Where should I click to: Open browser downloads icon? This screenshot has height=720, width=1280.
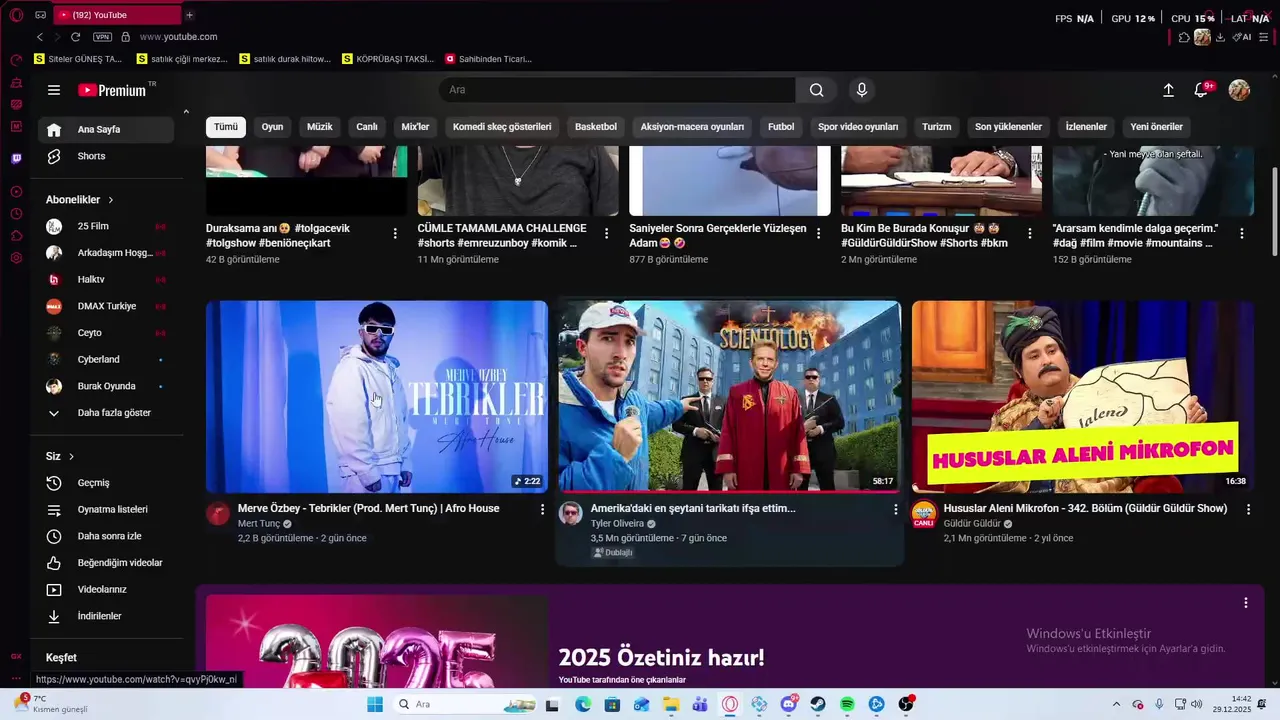pos(1220,37)
